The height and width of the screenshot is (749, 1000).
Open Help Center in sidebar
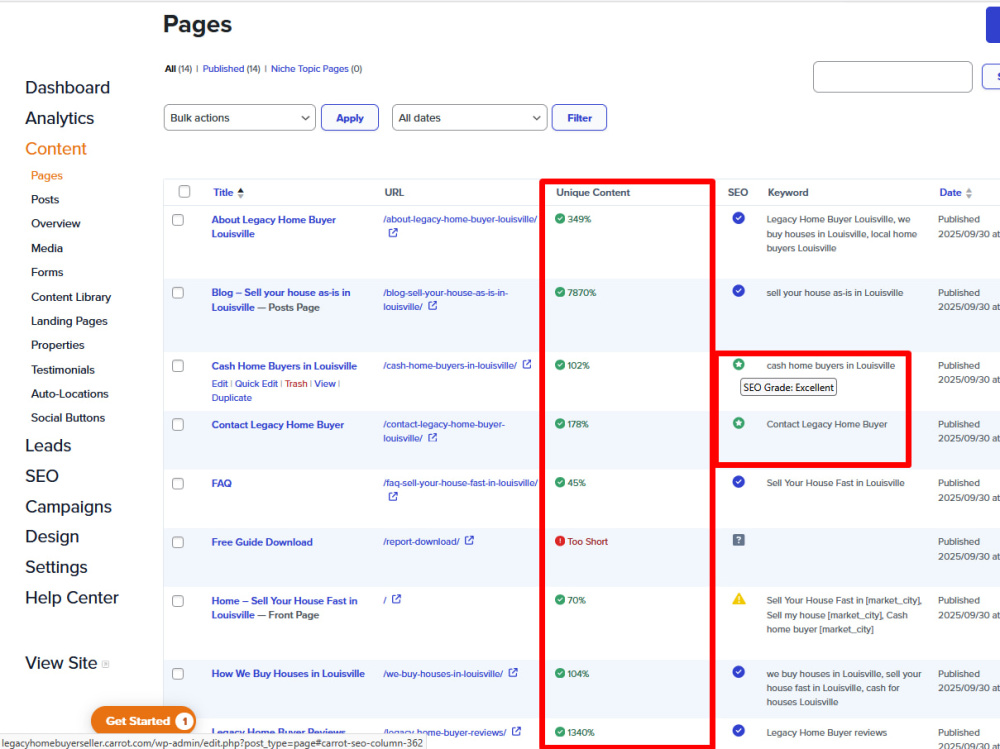click(71, 598)
